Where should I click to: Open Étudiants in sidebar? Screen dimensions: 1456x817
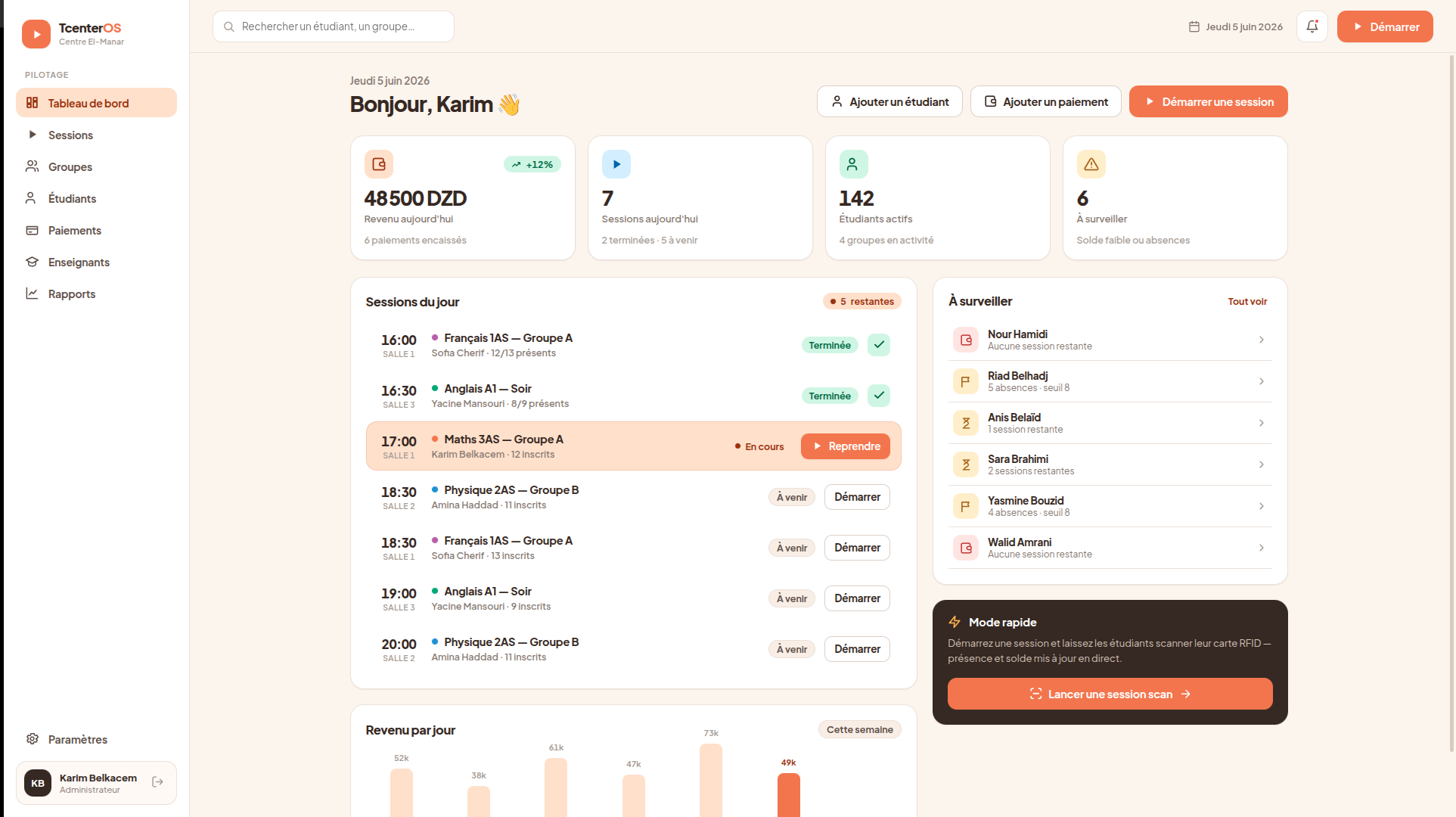click(x=96, y=198)
